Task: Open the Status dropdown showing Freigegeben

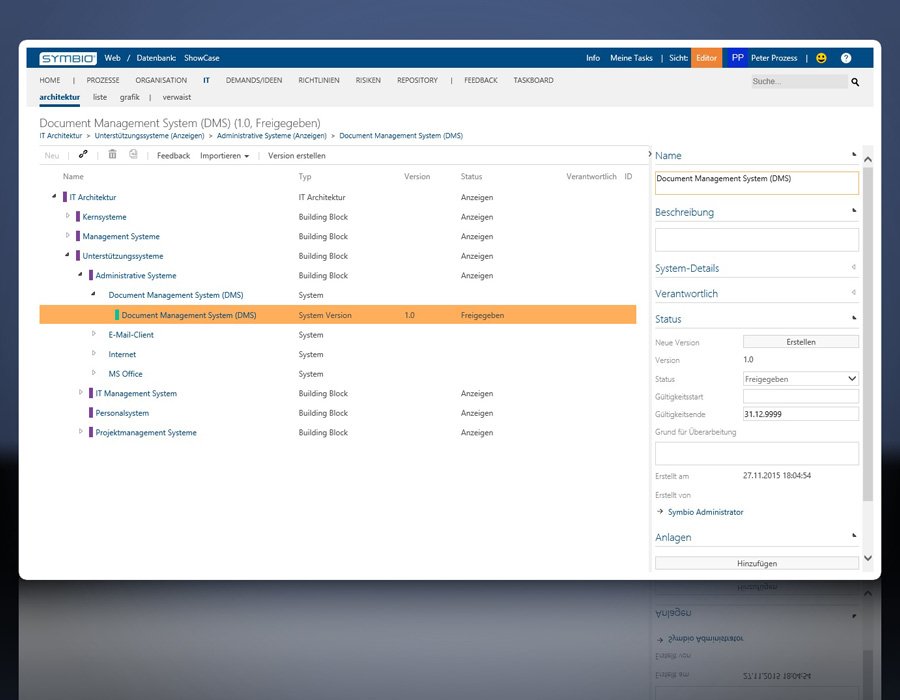Action: (x=801, y=379)
